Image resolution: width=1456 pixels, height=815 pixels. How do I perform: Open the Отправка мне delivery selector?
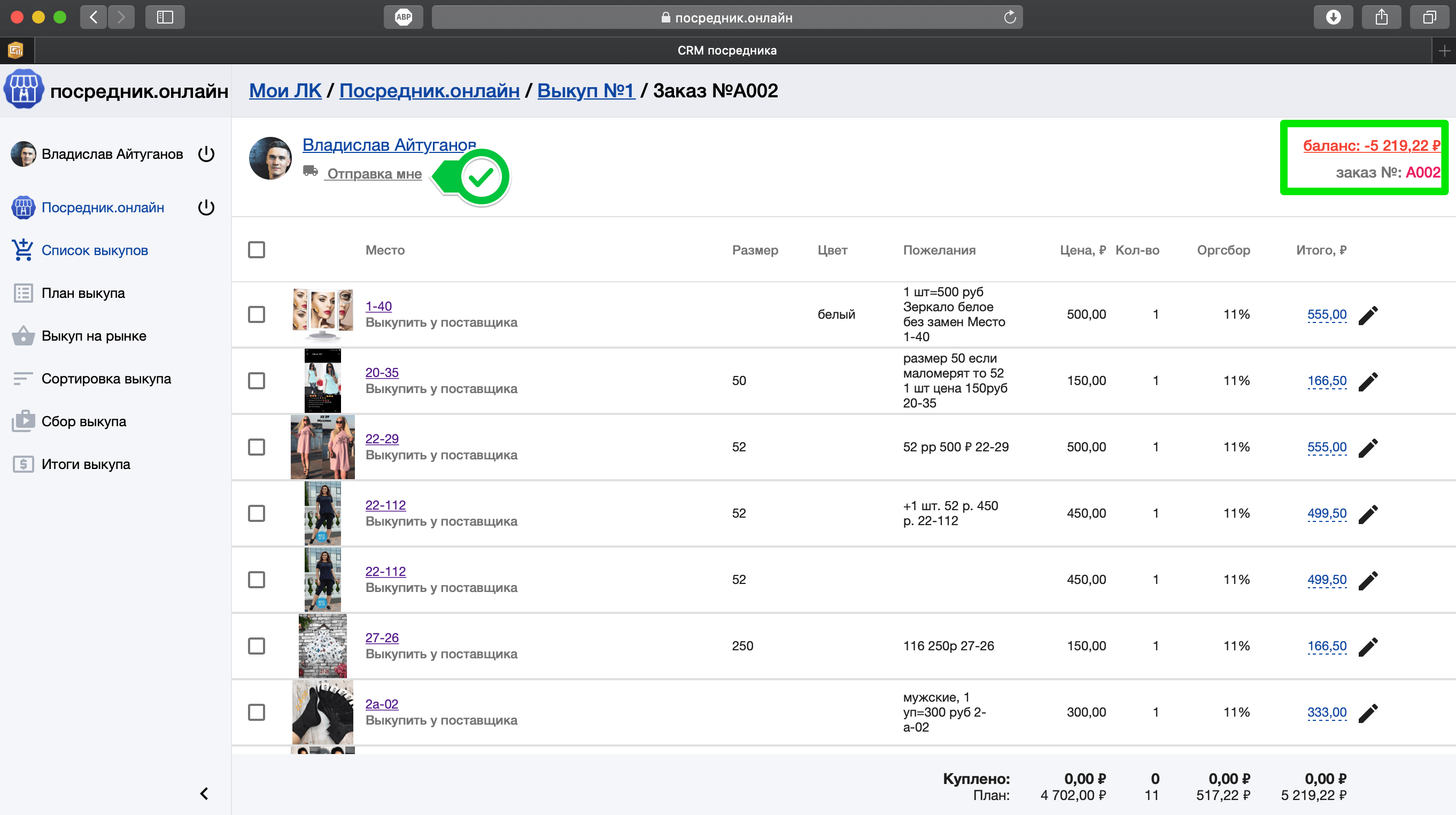point(374,174)
